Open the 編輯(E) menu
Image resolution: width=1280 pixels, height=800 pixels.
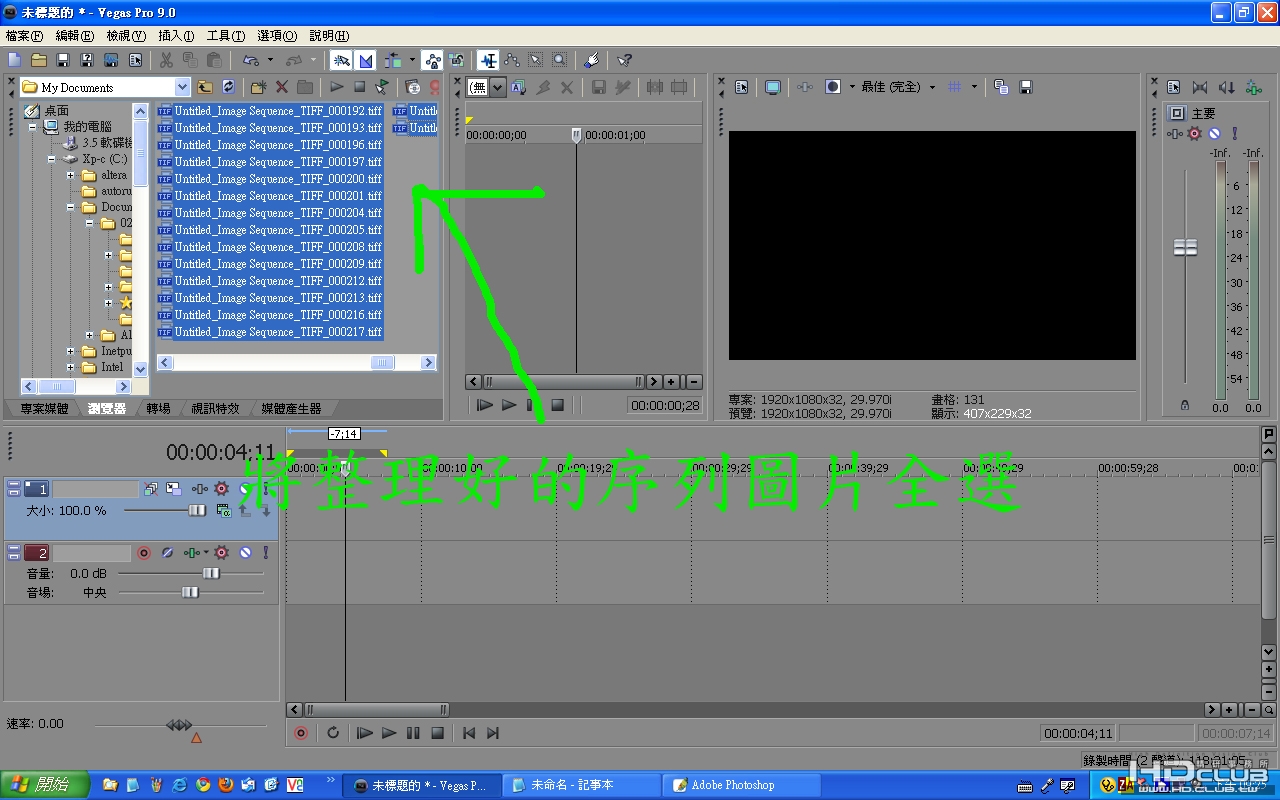[x=75, y=36]
